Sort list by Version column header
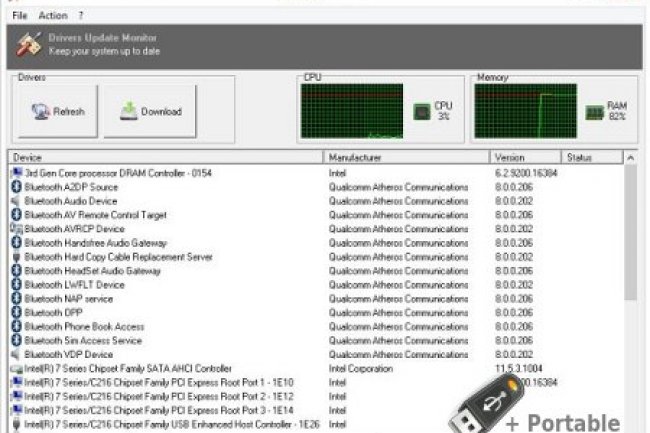 point(524,158)
